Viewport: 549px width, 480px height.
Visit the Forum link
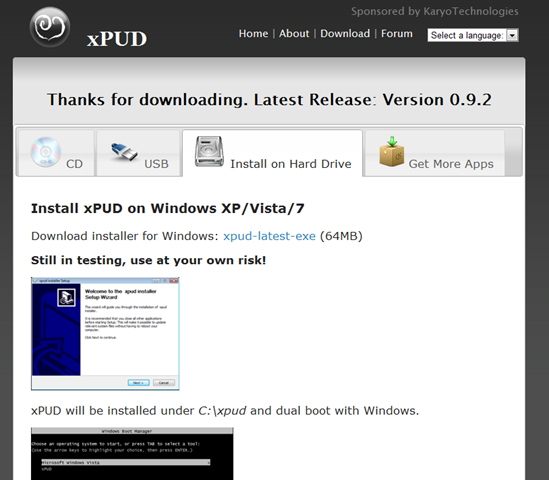click(397, 34)
